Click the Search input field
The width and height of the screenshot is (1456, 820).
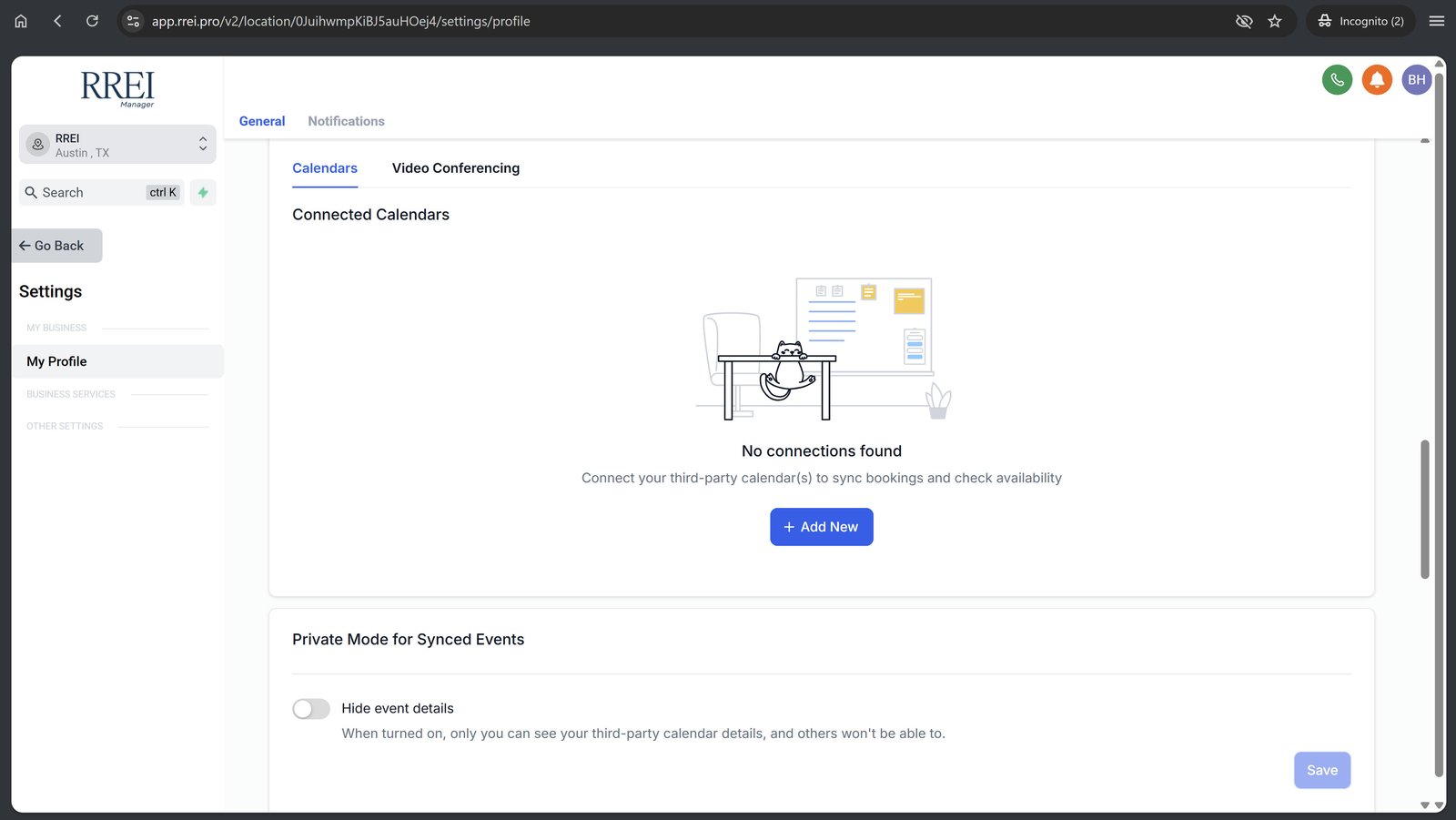pyautogui.click(x=102, y=193)
